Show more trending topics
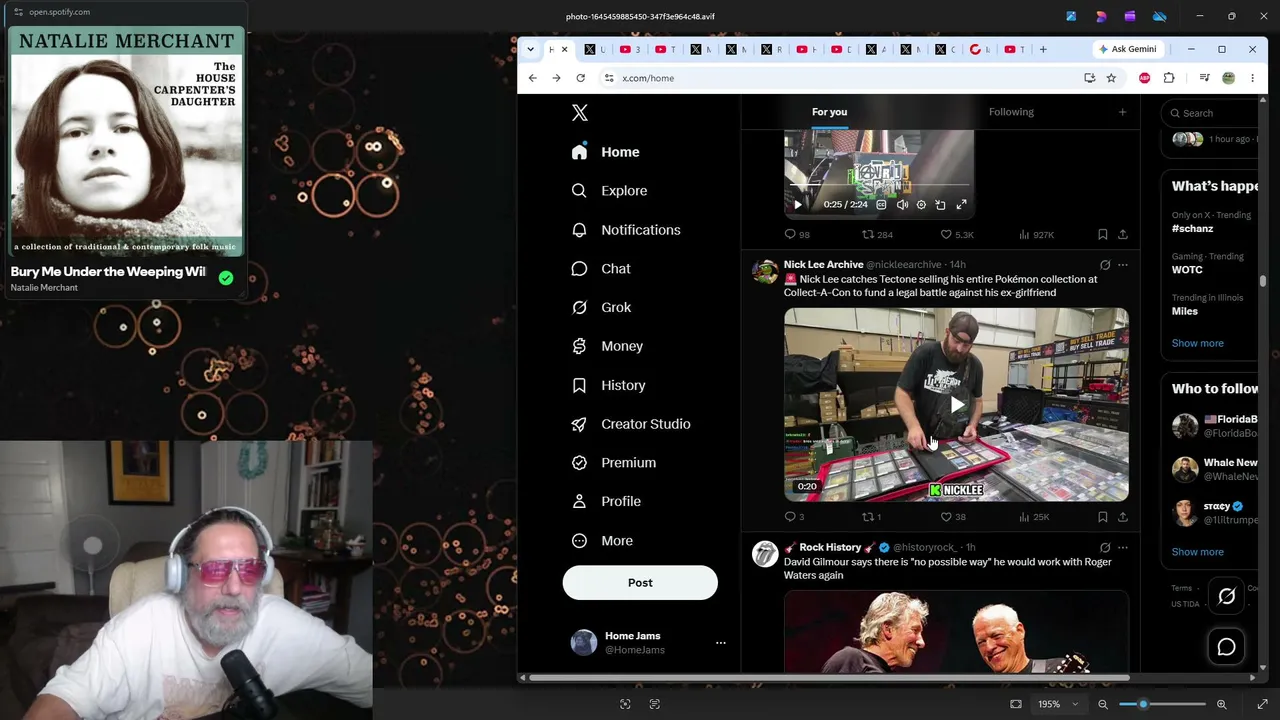 [x=1197, y=343]
